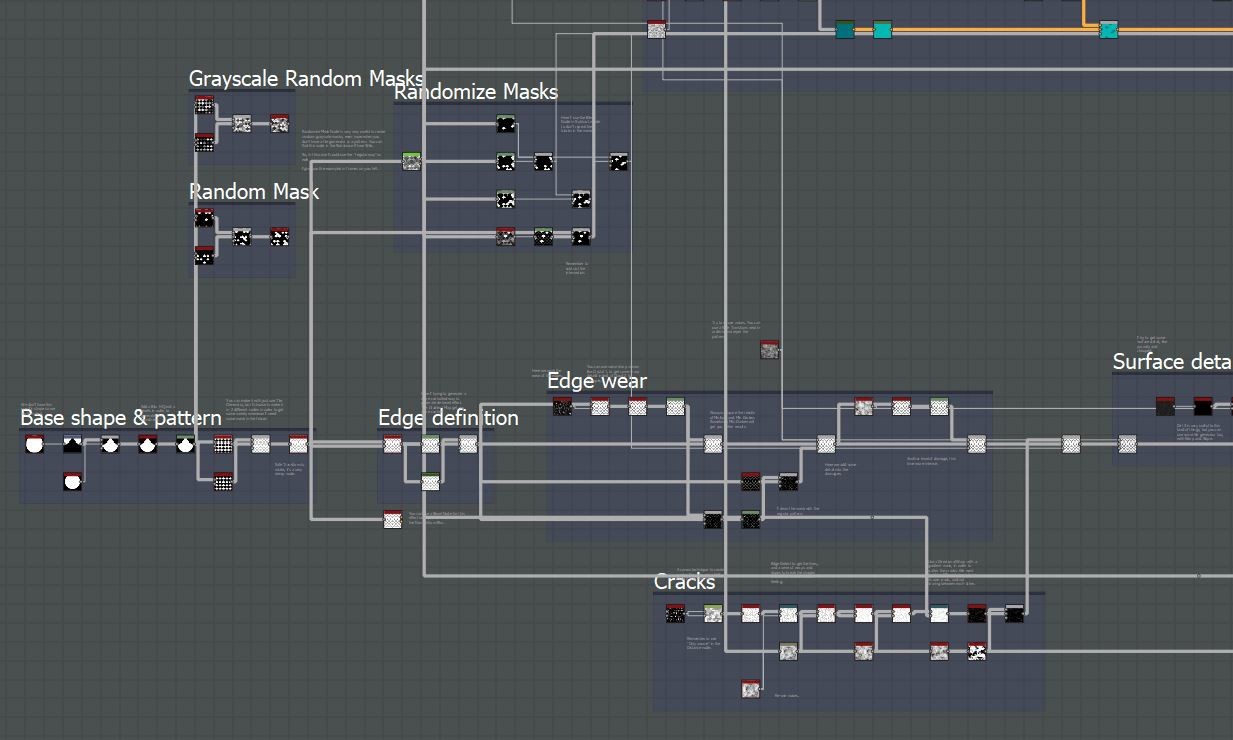This screenshot has width=1233, height=740.
Task: Click first dark node in Cracks frame
Action: coord(675,613)
